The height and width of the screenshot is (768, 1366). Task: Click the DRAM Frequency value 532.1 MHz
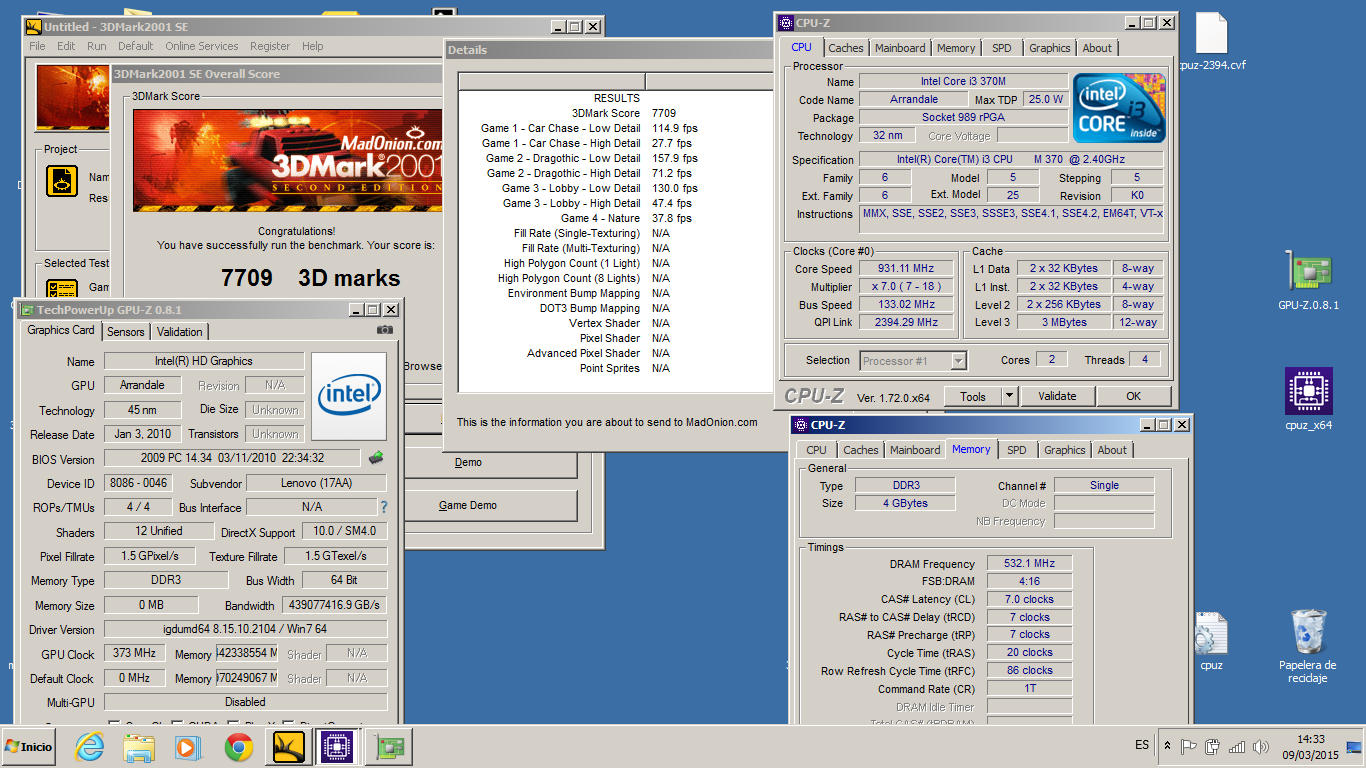tap(1029, 564)
